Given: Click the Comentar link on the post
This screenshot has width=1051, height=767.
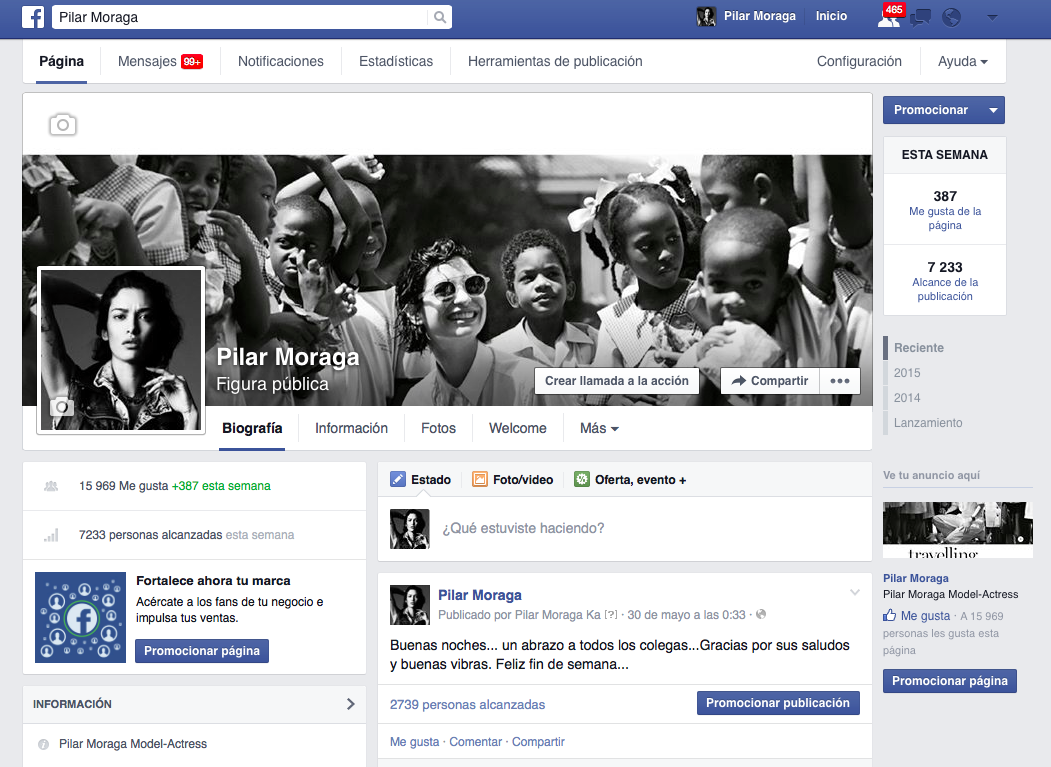Looking at the screenshot, I should pyautogui.click(x=475, y=742).
